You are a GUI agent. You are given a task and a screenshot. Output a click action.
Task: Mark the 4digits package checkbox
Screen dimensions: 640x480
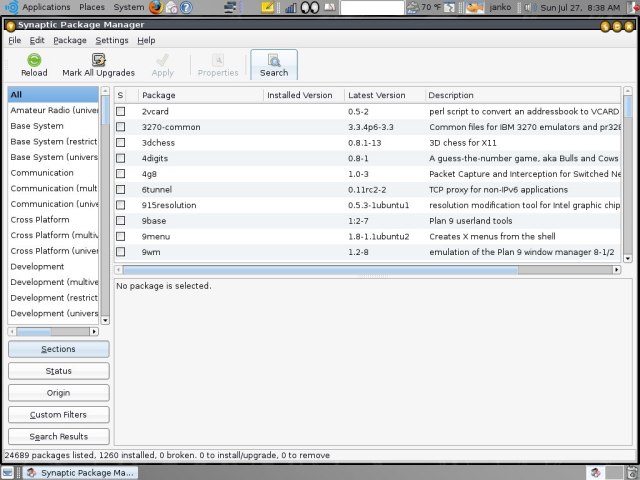120,158
